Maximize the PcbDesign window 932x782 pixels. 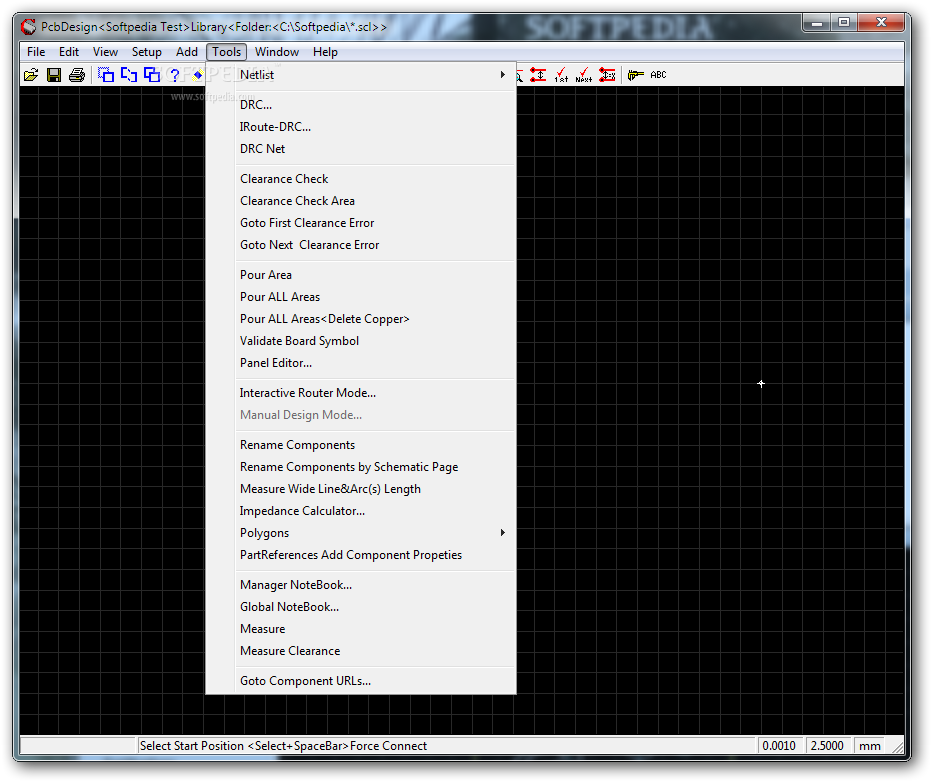click(x=844, y=23)
